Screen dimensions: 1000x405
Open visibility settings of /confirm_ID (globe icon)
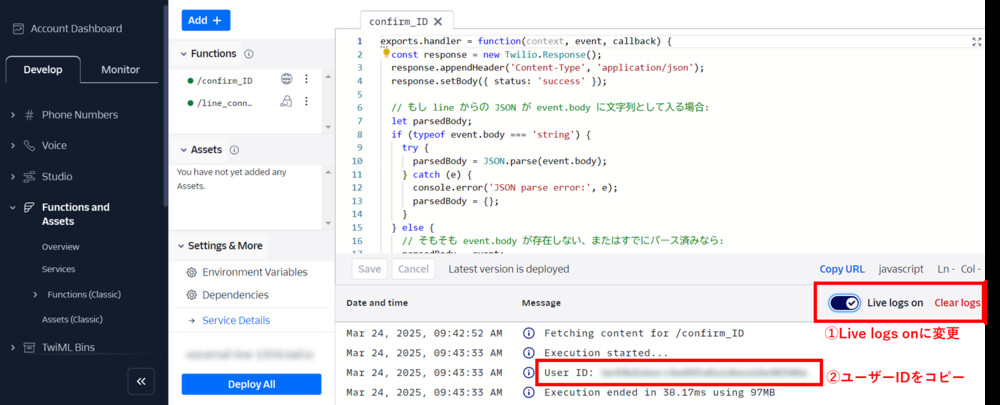[287, 79]
